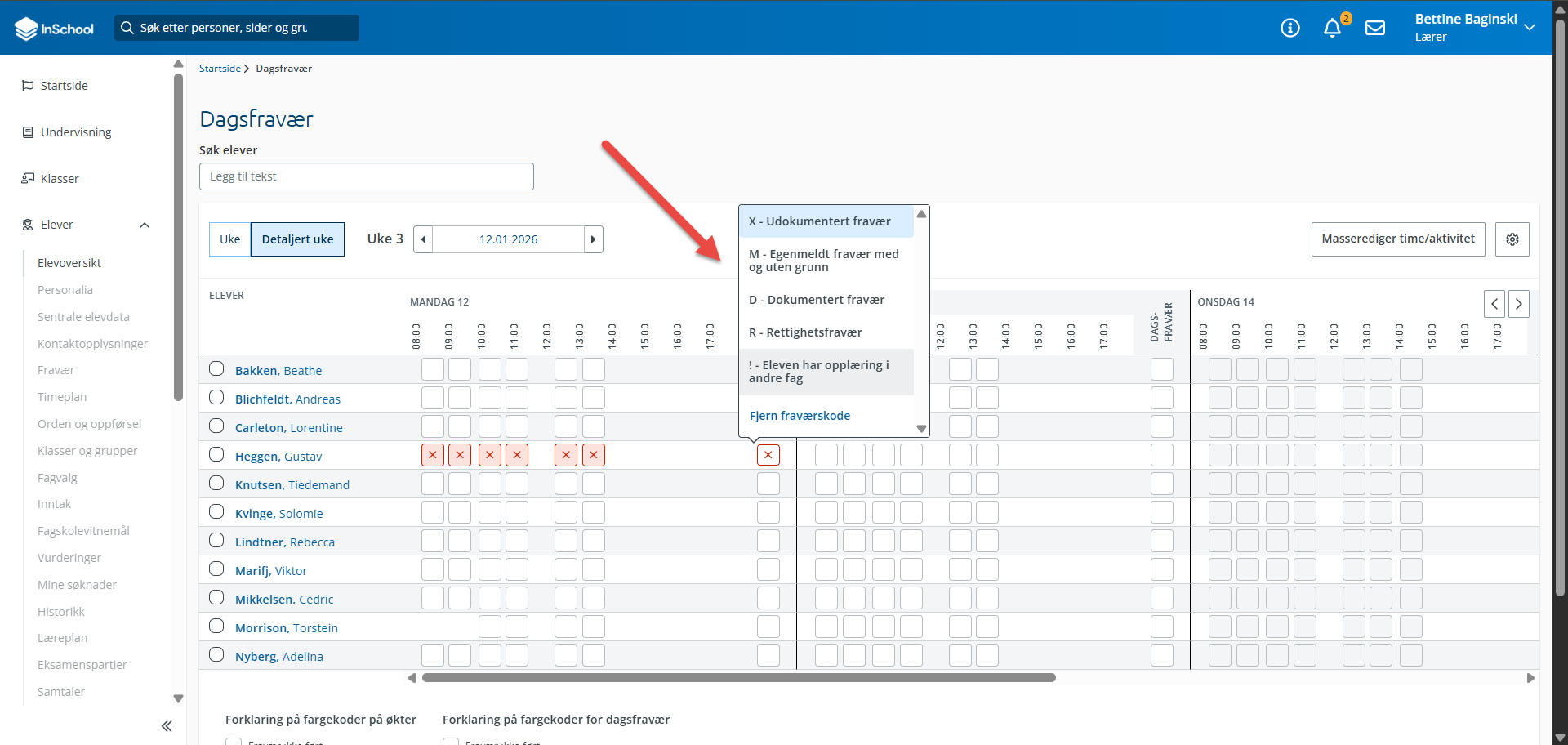Open the Startside breadcrumb link
This screenshot has height=745, width=1568.
click(x=220, y=69)
